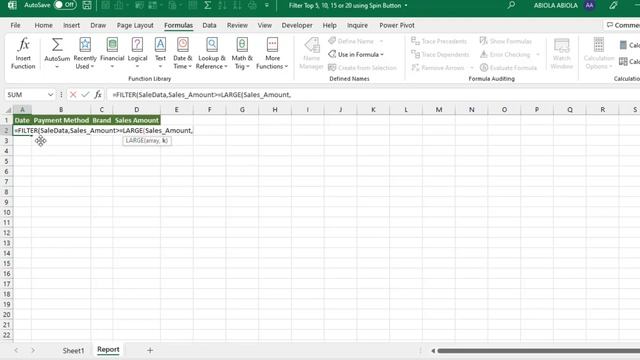Switch to the Data tab
The image size is (640, 360).
coord(209,25)
